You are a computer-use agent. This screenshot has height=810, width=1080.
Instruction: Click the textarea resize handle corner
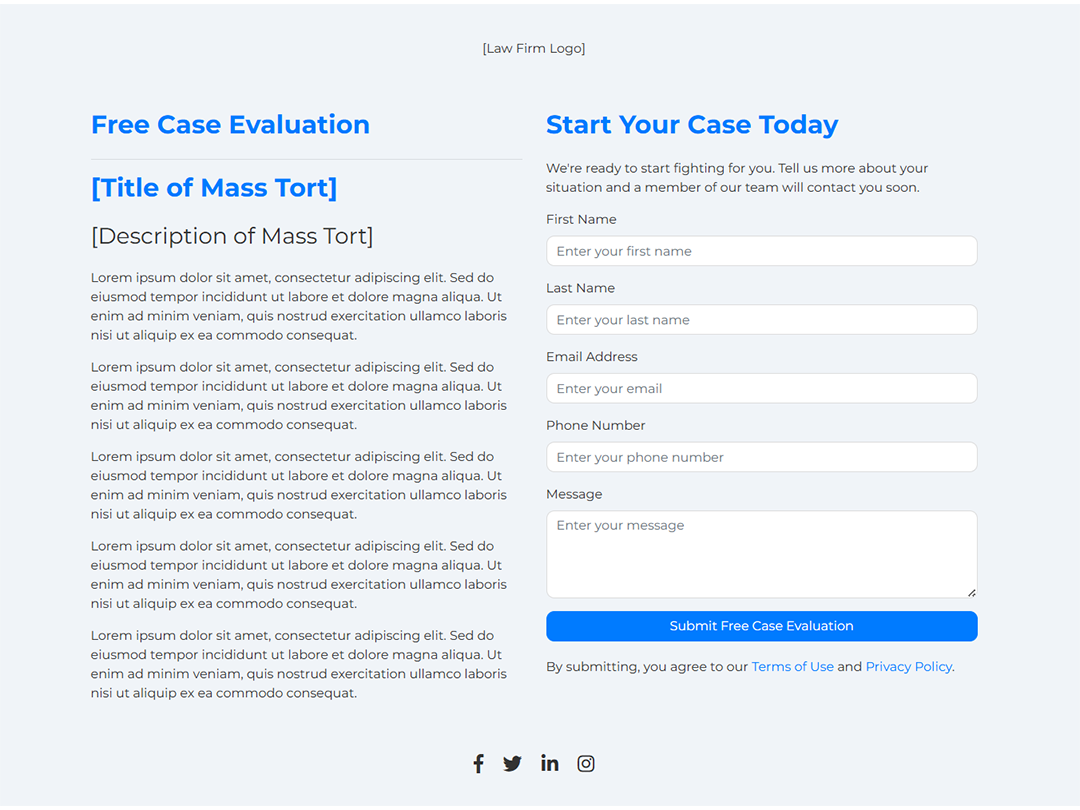(x=971, y=592)
